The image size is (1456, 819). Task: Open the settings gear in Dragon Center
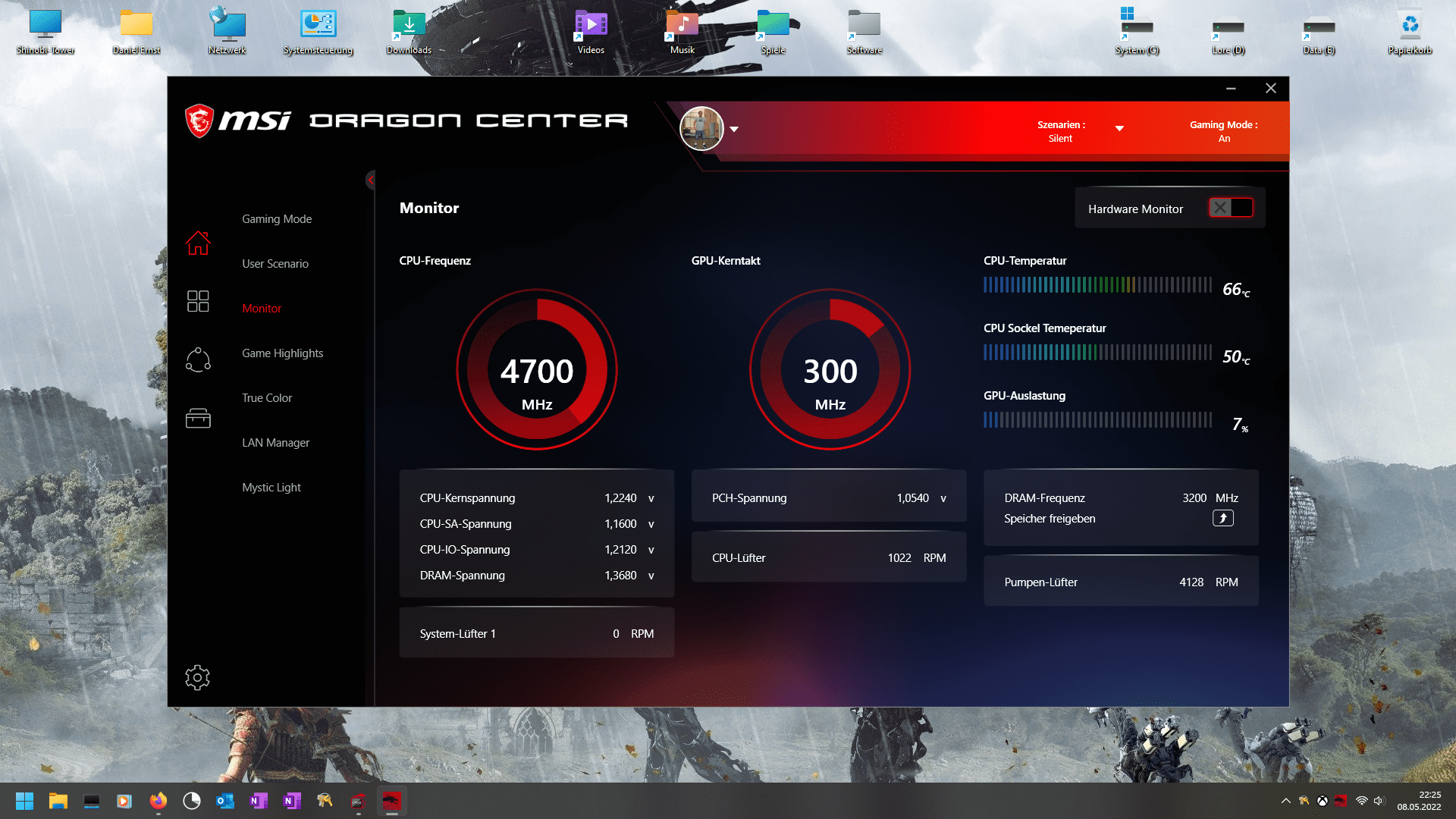197,677
